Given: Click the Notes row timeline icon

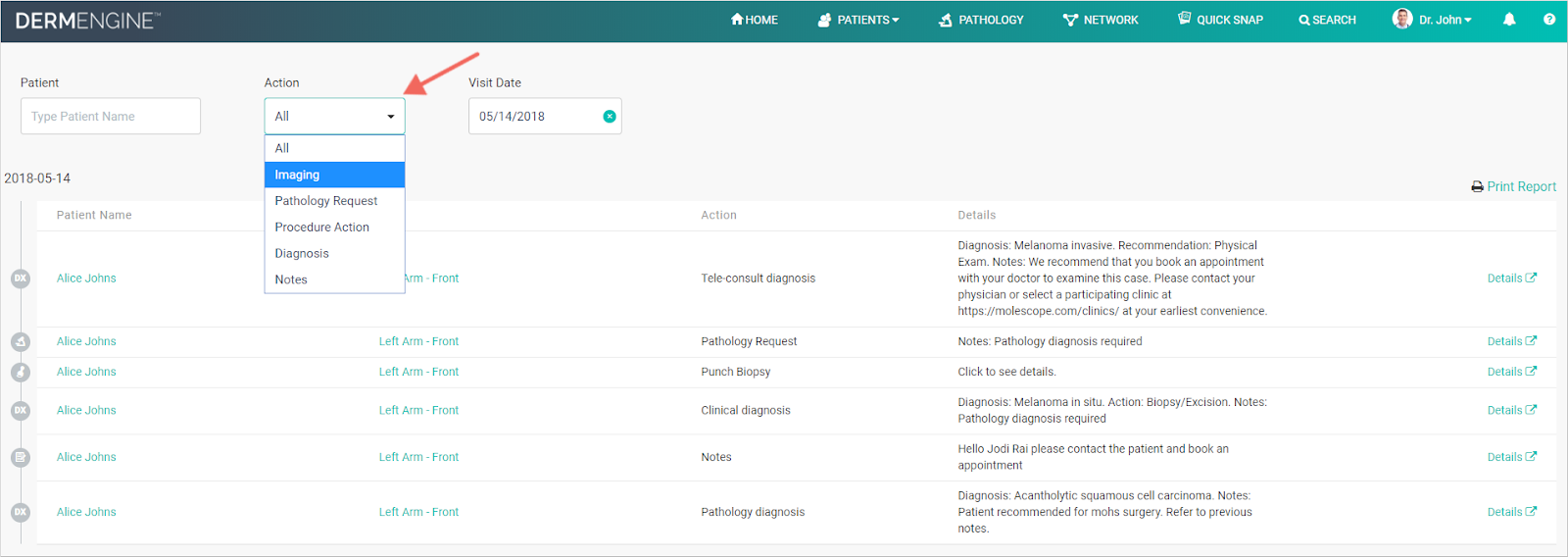Looking at the screenshot, I should coord(21,458).
